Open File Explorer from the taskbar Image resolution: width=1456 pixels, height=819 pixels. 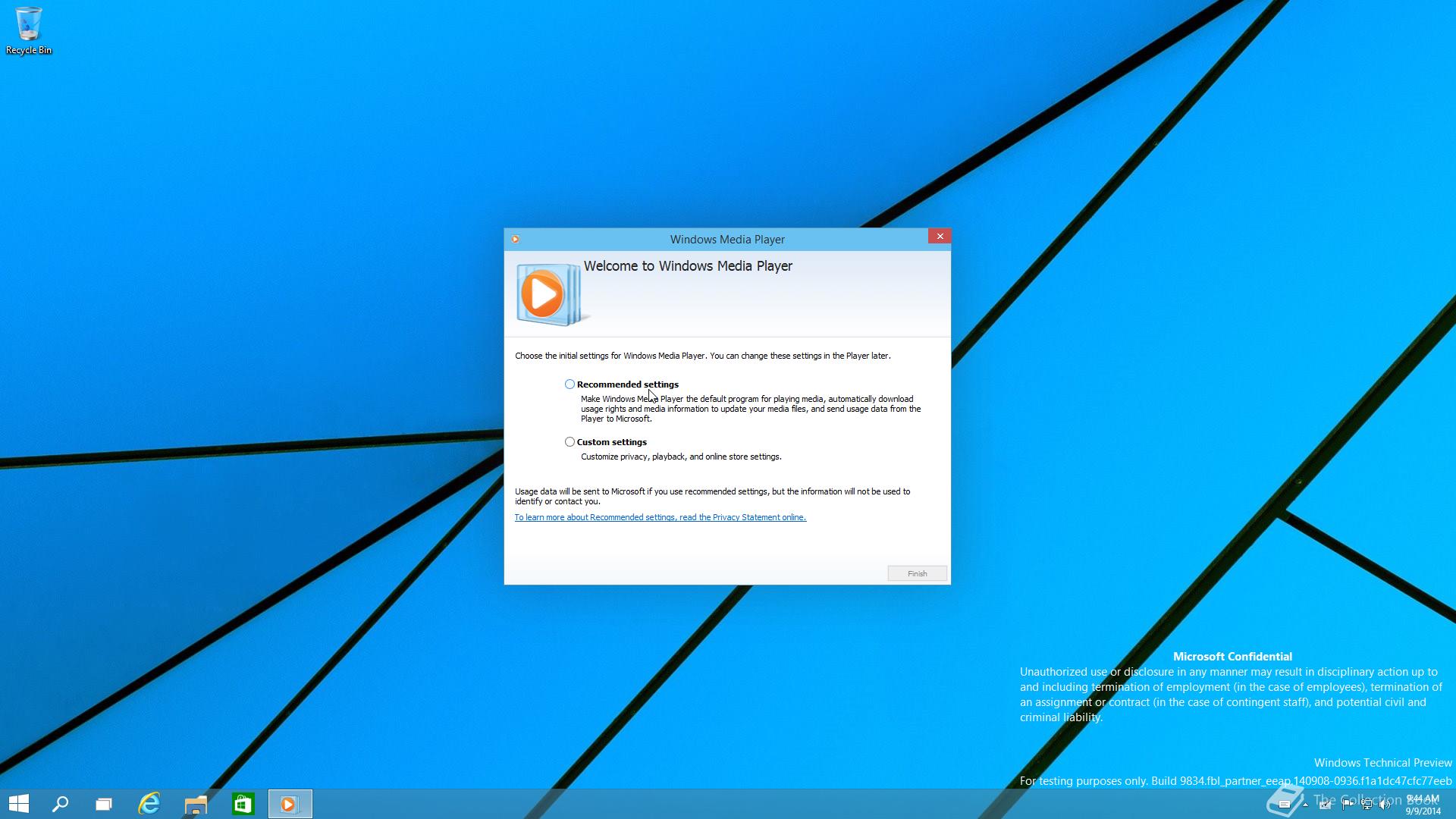coord(196,804)
